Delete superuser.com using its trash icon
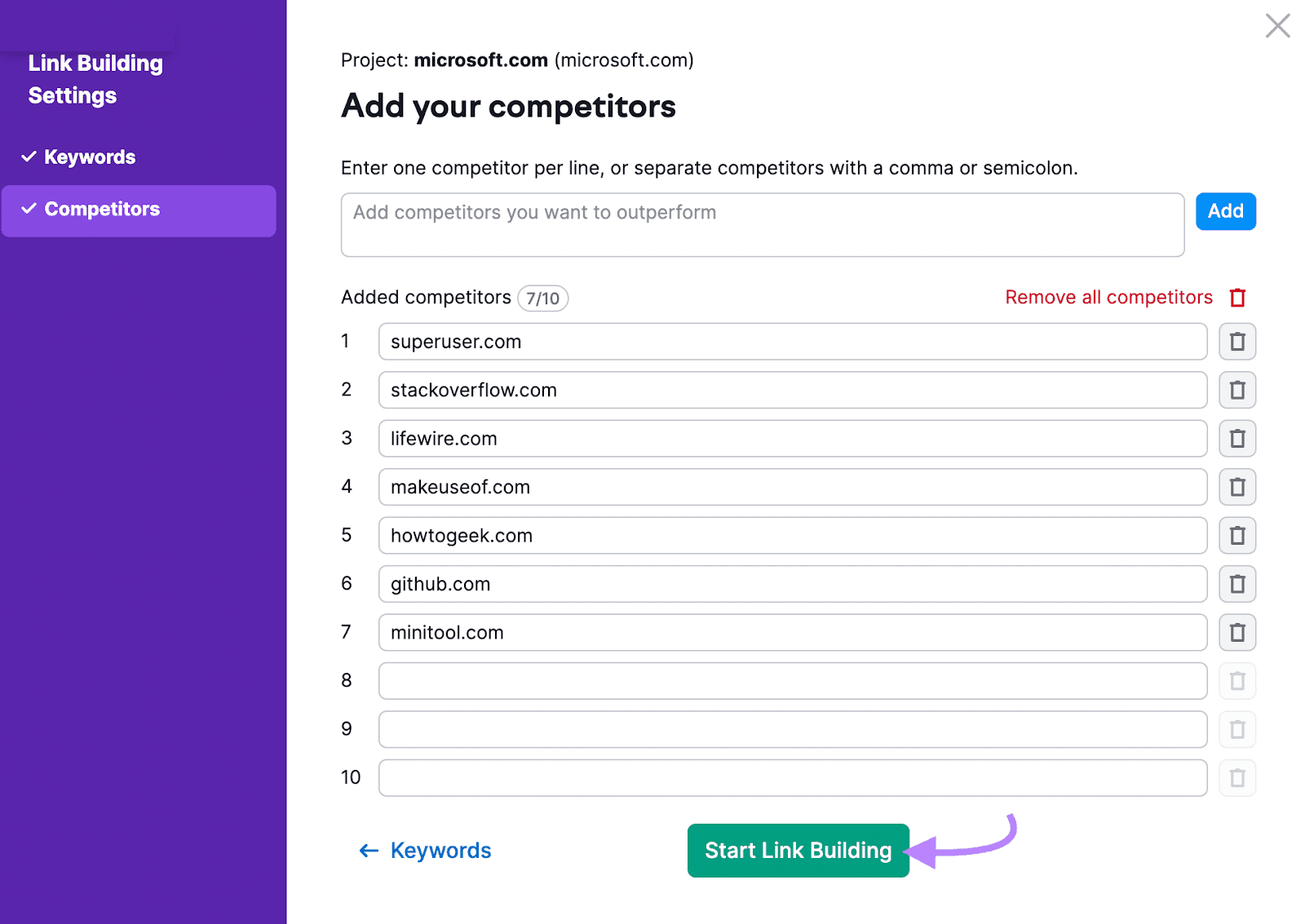 coord(1237,342)
